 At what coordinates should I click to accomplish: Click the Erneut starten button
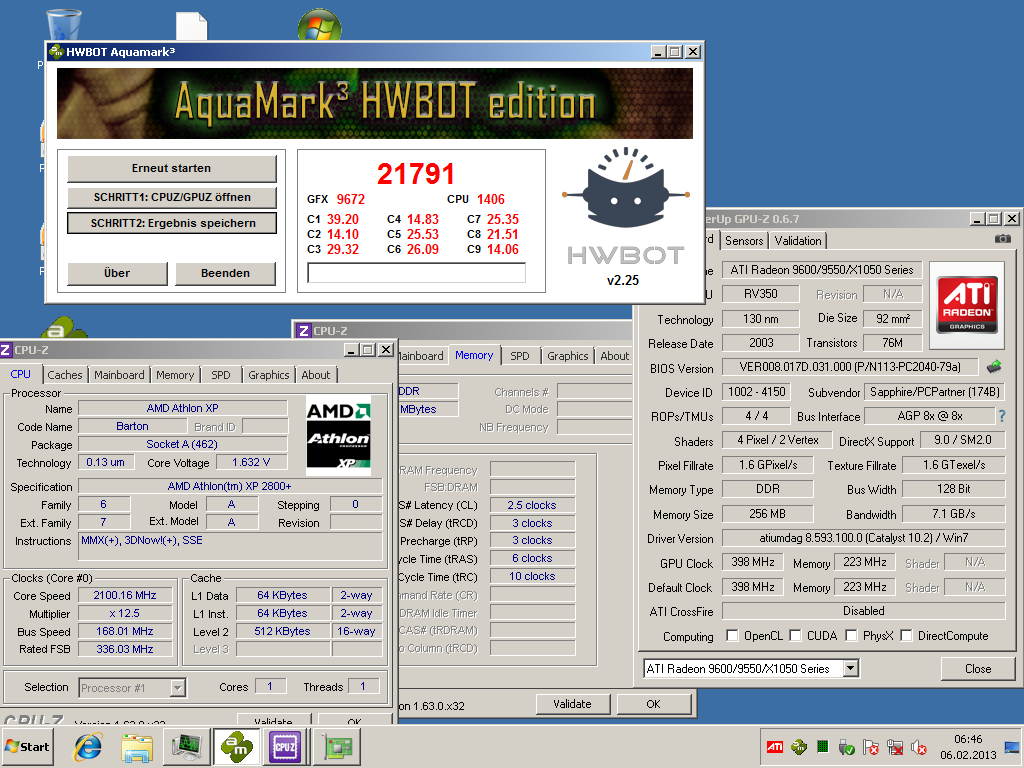(172, 168)
